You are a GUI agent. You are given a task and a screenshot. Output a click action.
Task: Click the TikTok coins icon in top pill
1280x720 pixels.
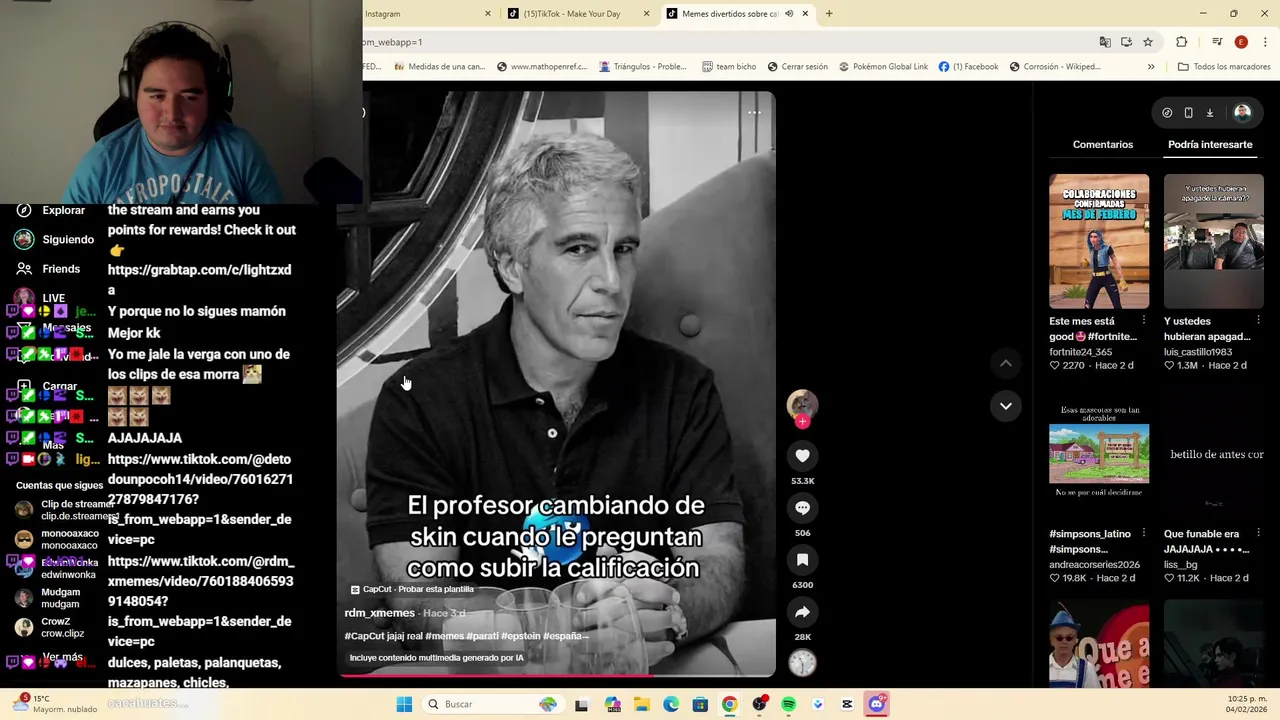pos(1167,113)
